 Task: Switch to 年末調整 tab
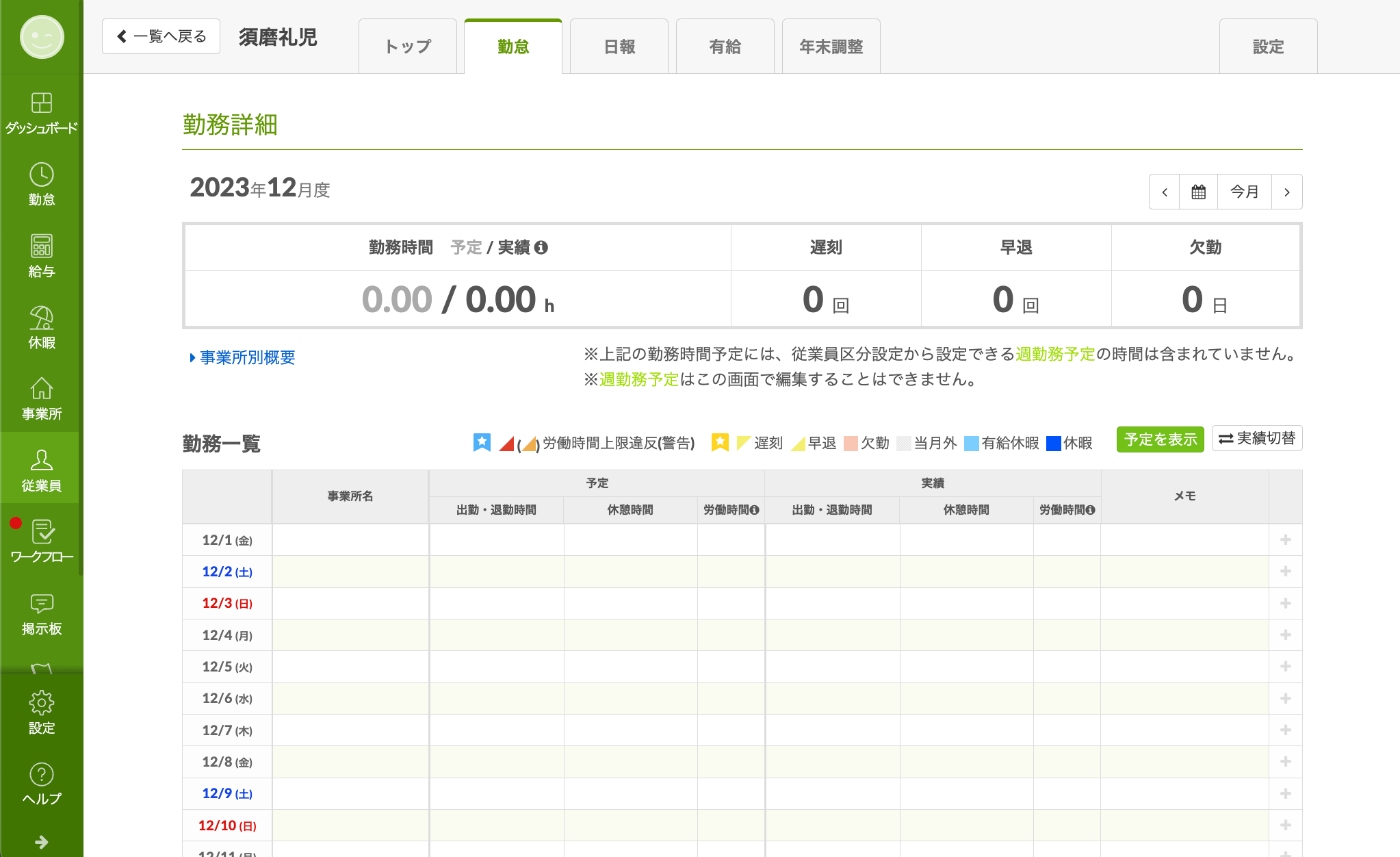pos(831,47)
